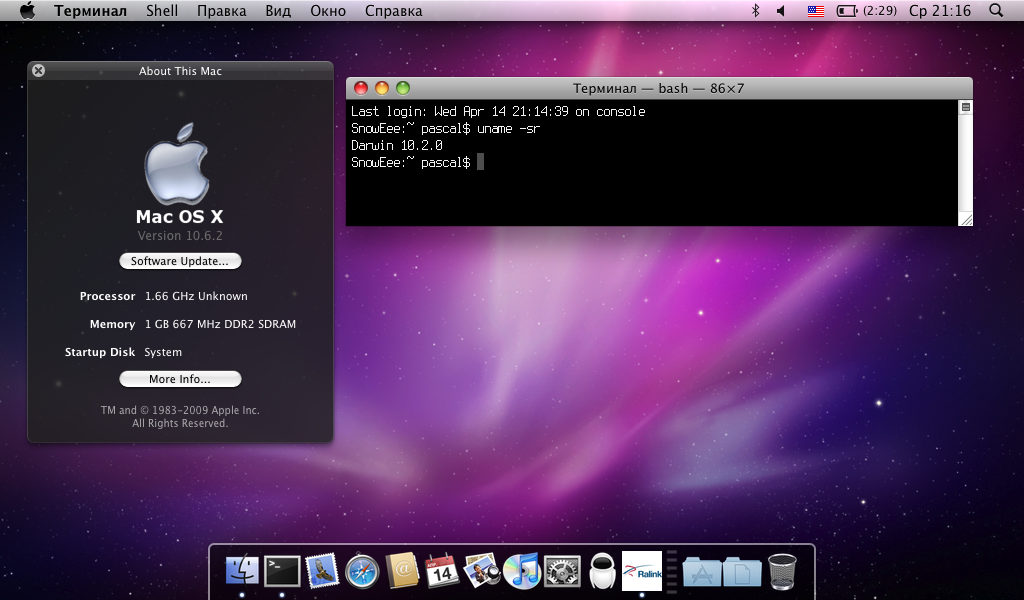Viewport: 1024px width, 600px height.
Task: Click the empty prompt line with the cursor
Action: (x=417, y=163)
